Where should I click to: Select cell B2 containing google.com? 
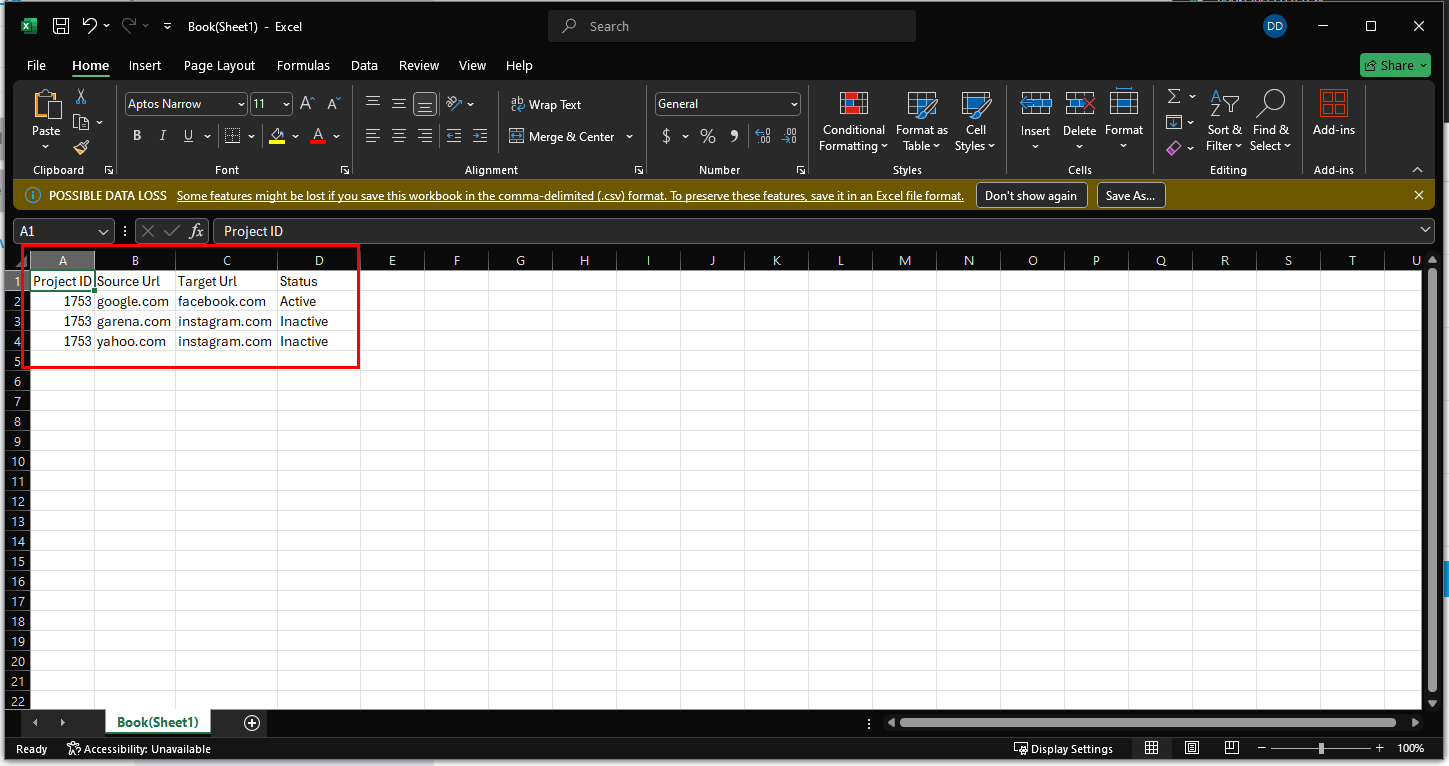[x=134, y=301]
